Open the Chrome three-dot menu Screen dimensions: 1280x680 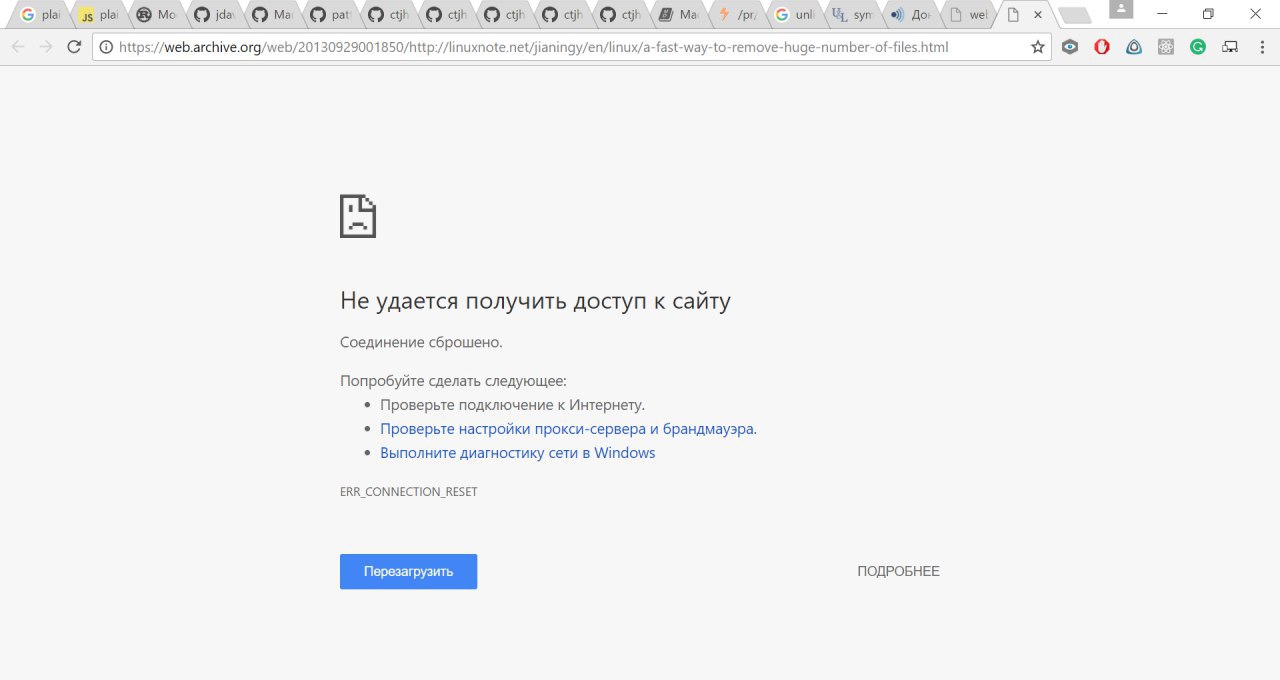point(1261,47)
